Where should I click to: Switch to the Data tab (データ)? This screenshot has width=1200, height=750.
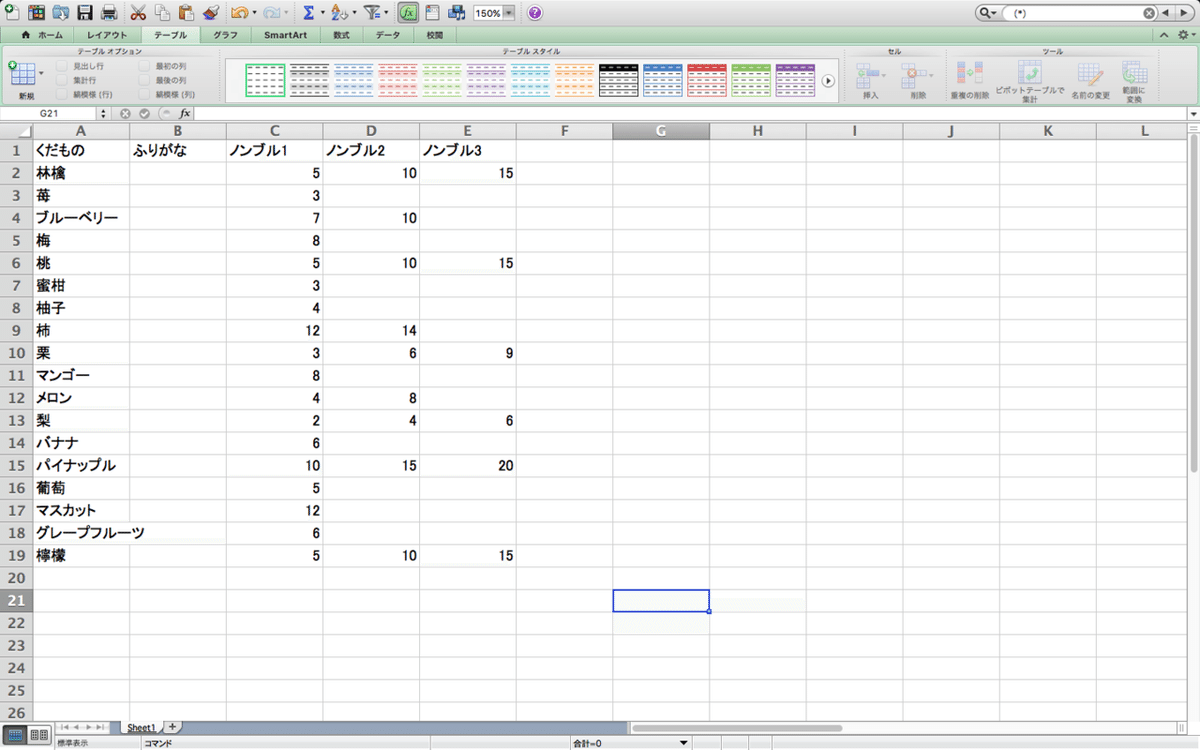388,35
